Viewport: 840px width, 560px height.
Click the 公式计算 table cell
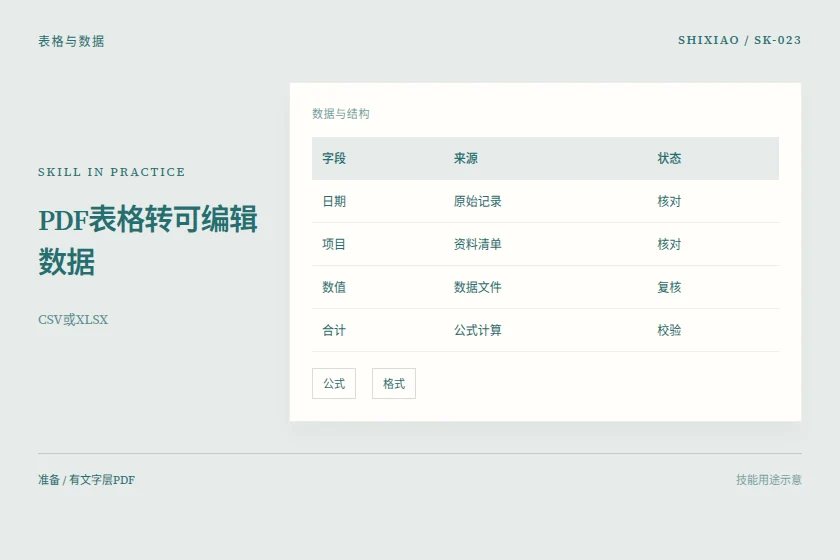(477, 330)
